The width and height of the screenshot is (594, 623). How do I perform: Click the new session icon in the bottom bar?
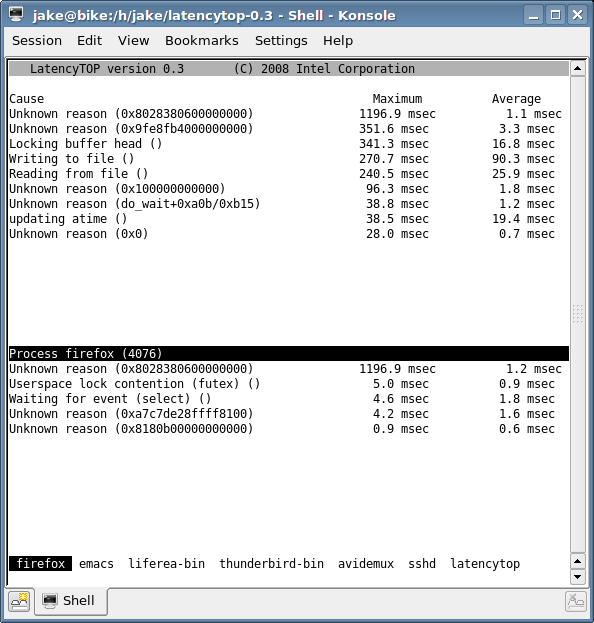[19, 601]
